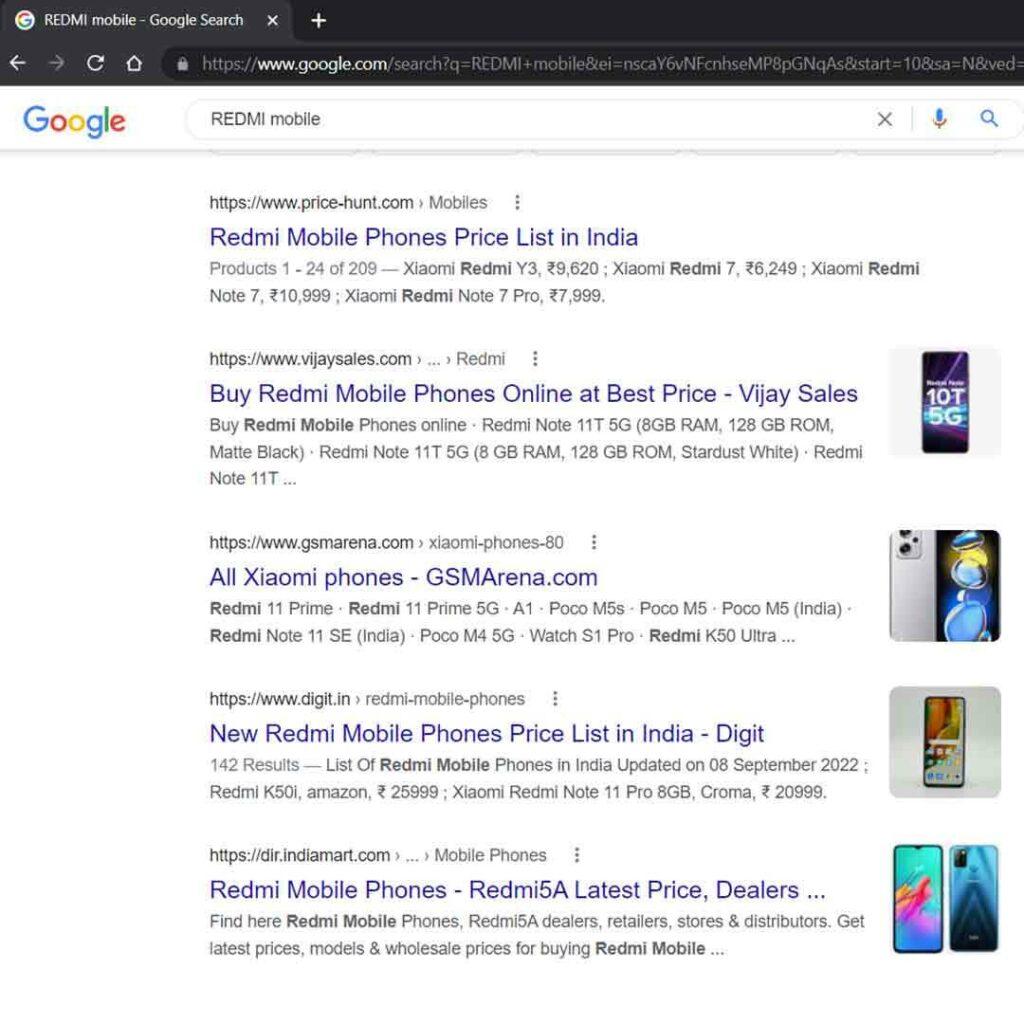
Task: Go back using the browser back arrow
Action: pyautogui.click(x=18, y=63)
